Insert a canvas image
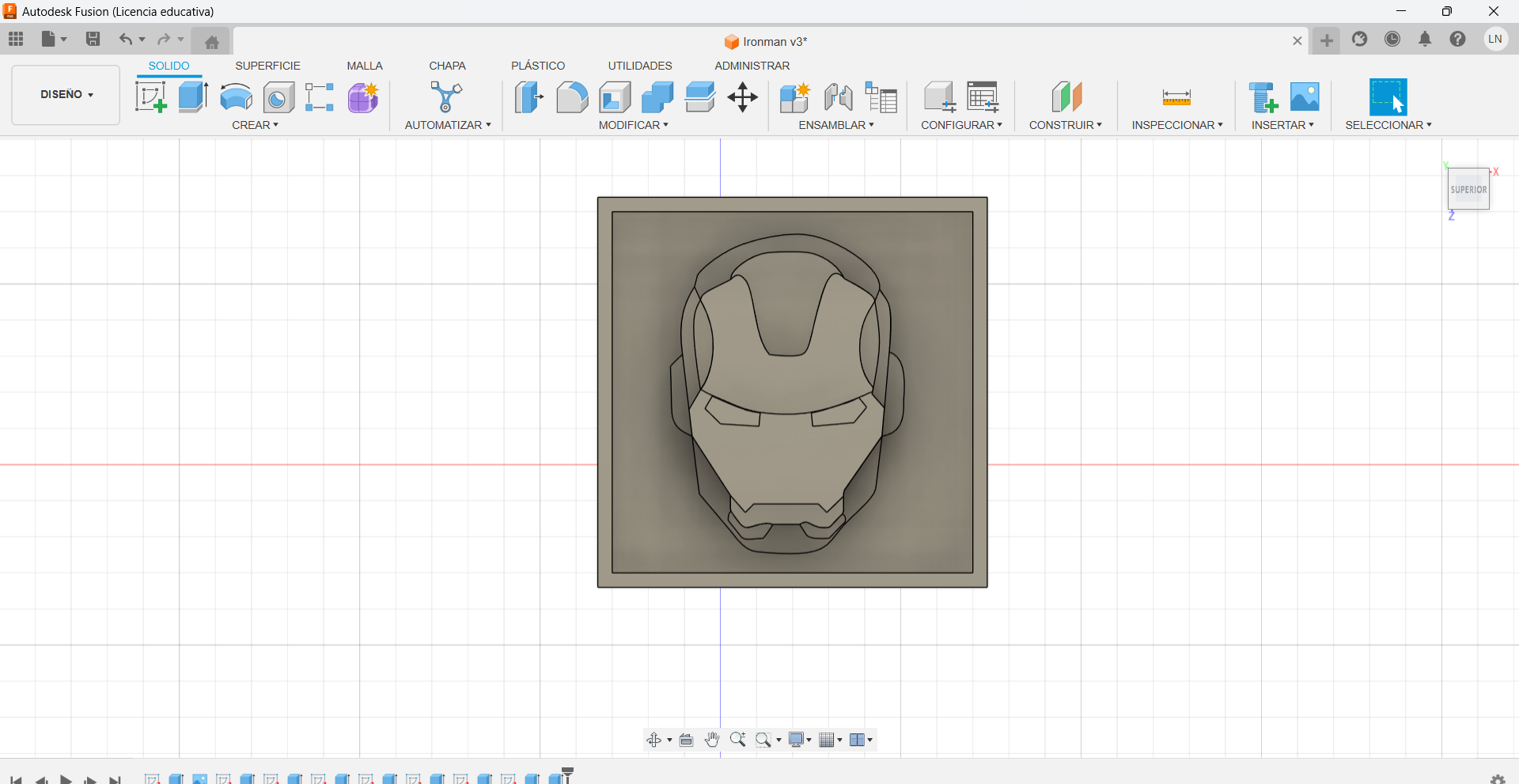The image size is (1519, 784). click(1305, 97)
